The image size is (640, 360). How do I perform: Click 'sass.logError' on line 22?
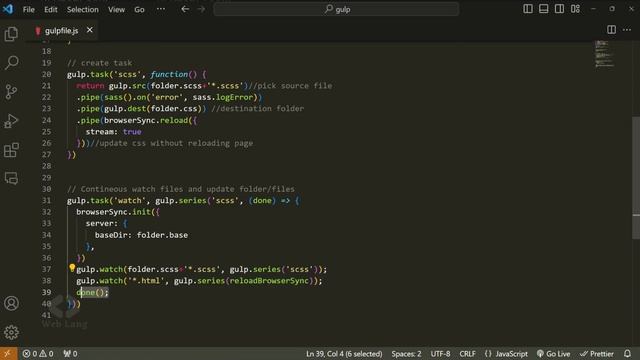[223, 97]
